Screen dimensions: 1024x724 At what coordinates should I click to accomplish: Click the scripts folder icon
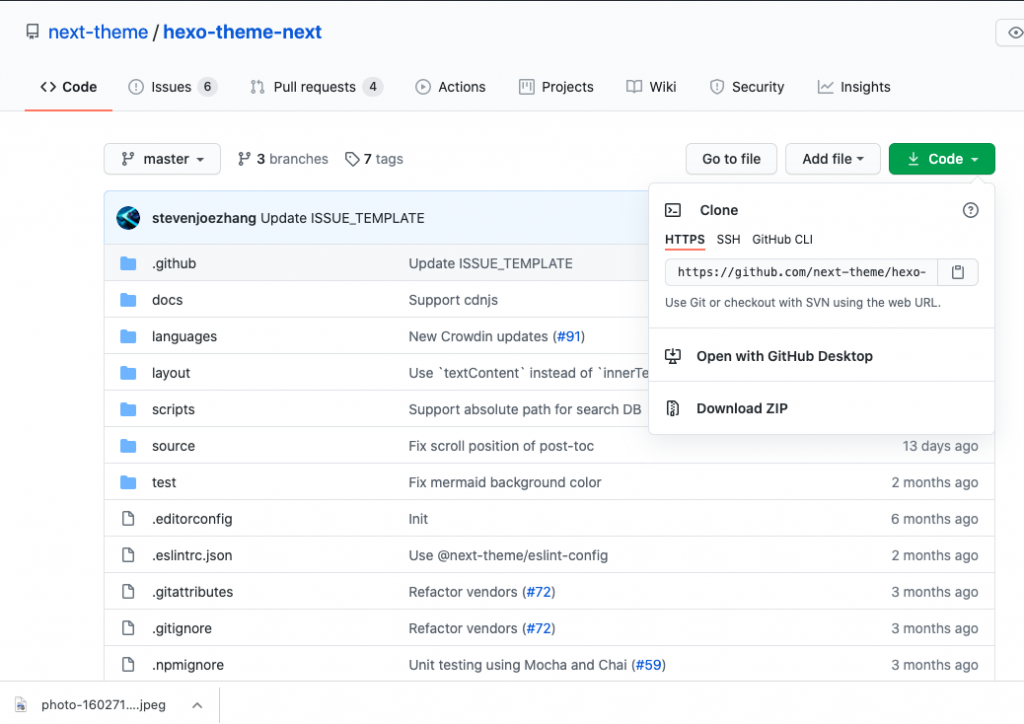128,409
